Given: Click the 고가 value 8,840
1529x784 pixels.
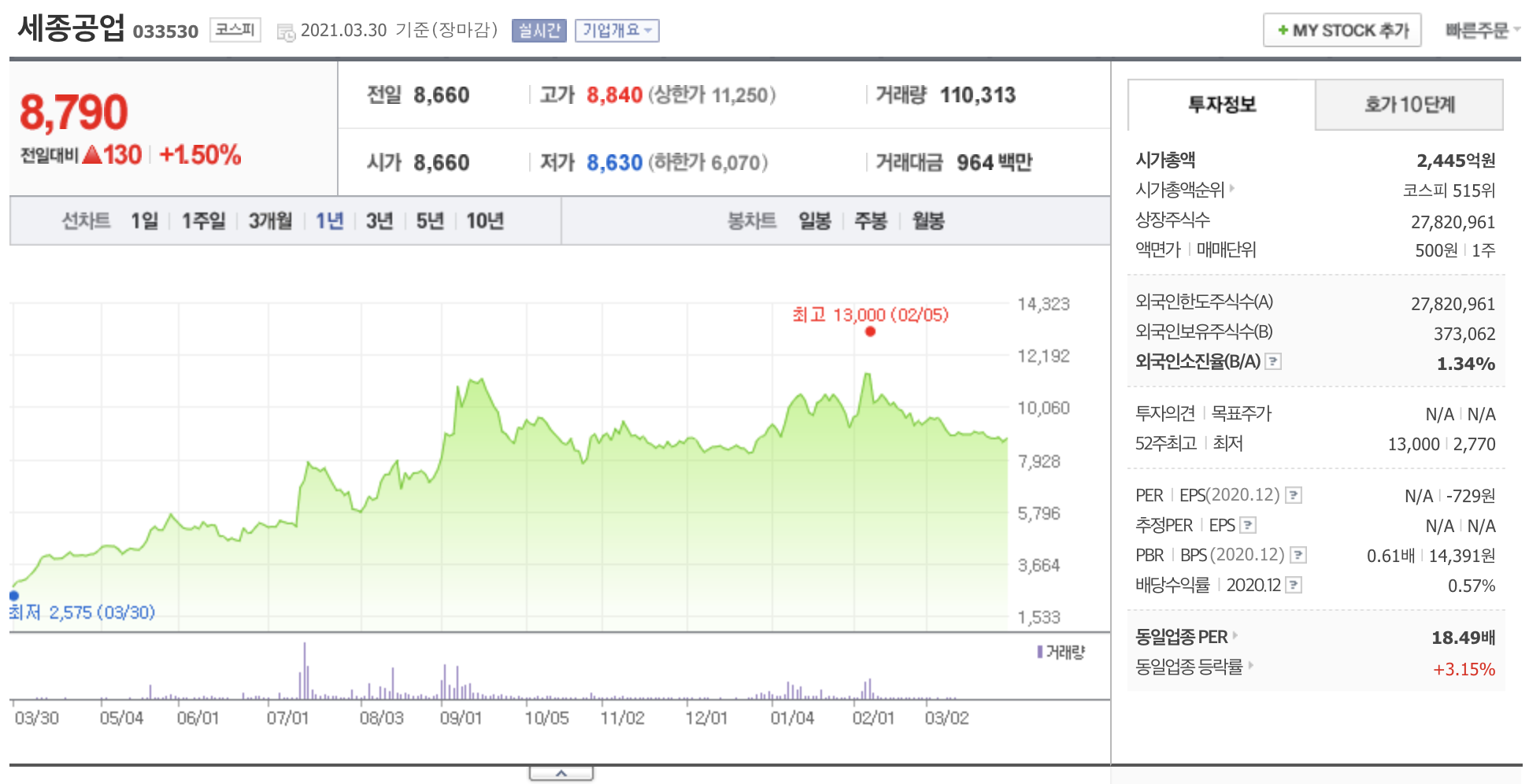Looking at the screenshot, I should (x=615, y=95).
